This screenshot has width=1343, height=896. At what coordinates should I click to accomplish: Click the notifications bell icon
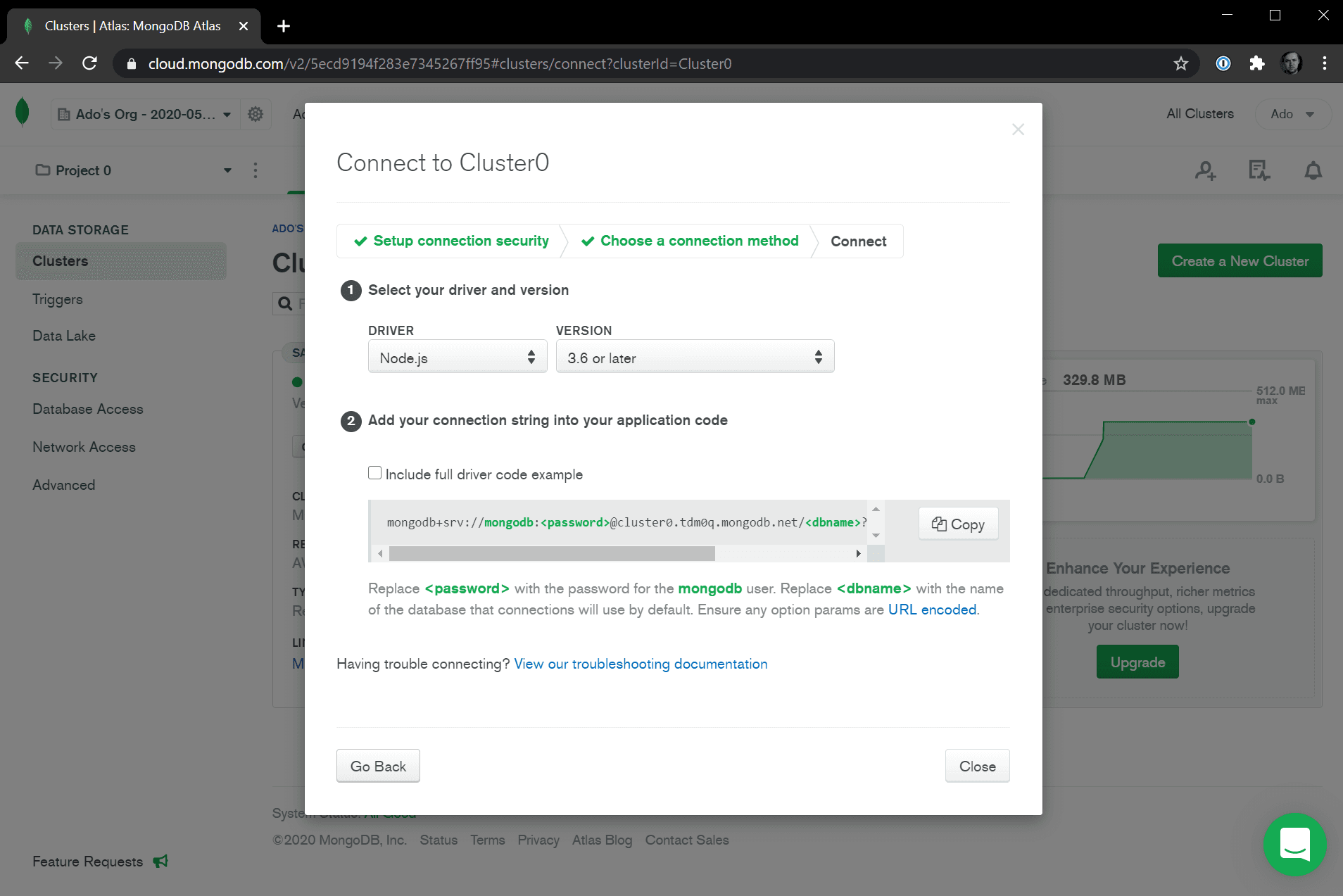click(1313, 170)
